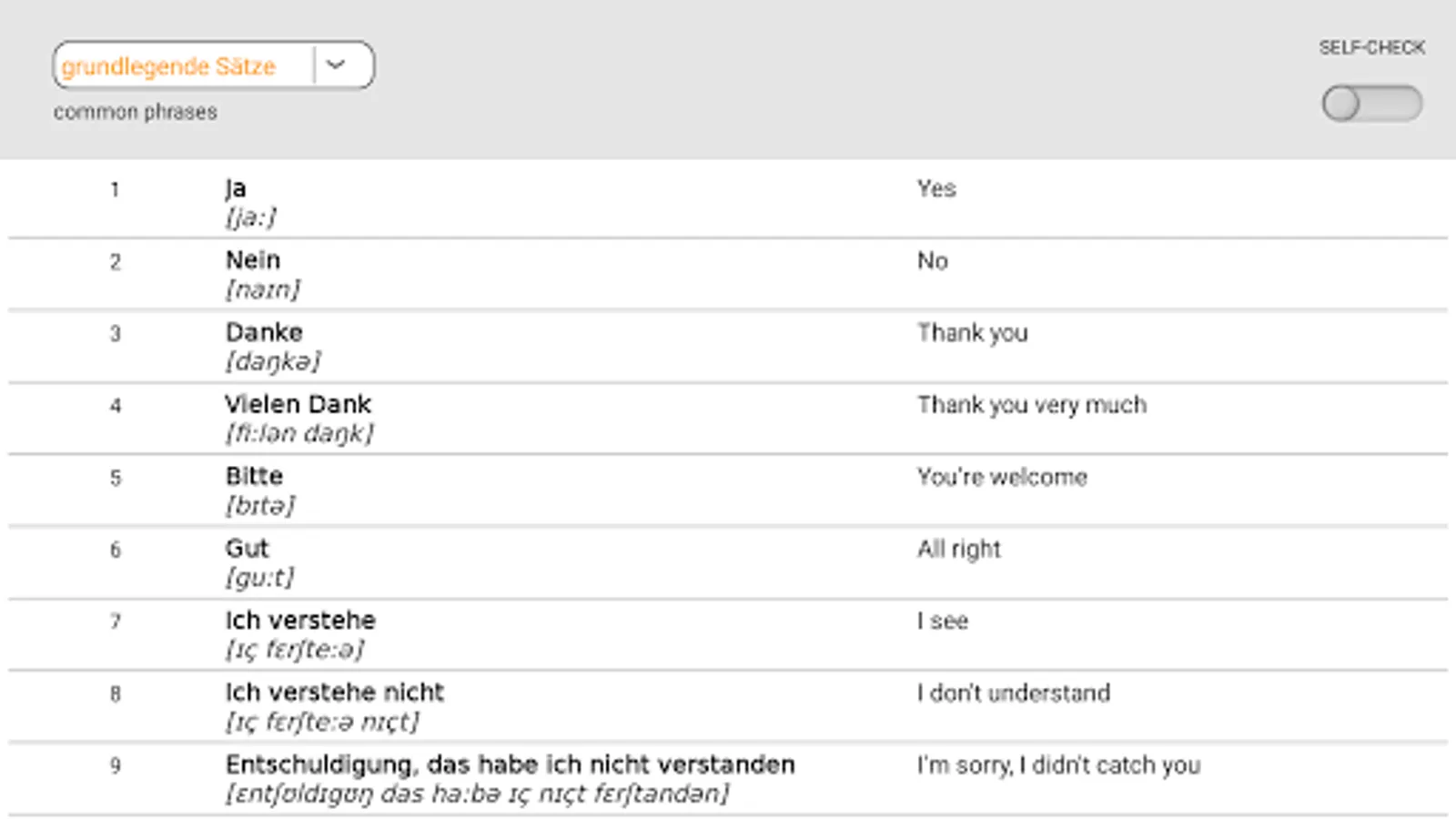
Task: Tap the phrase 'Vielen Dank'
Action: (x=298, y=404)
